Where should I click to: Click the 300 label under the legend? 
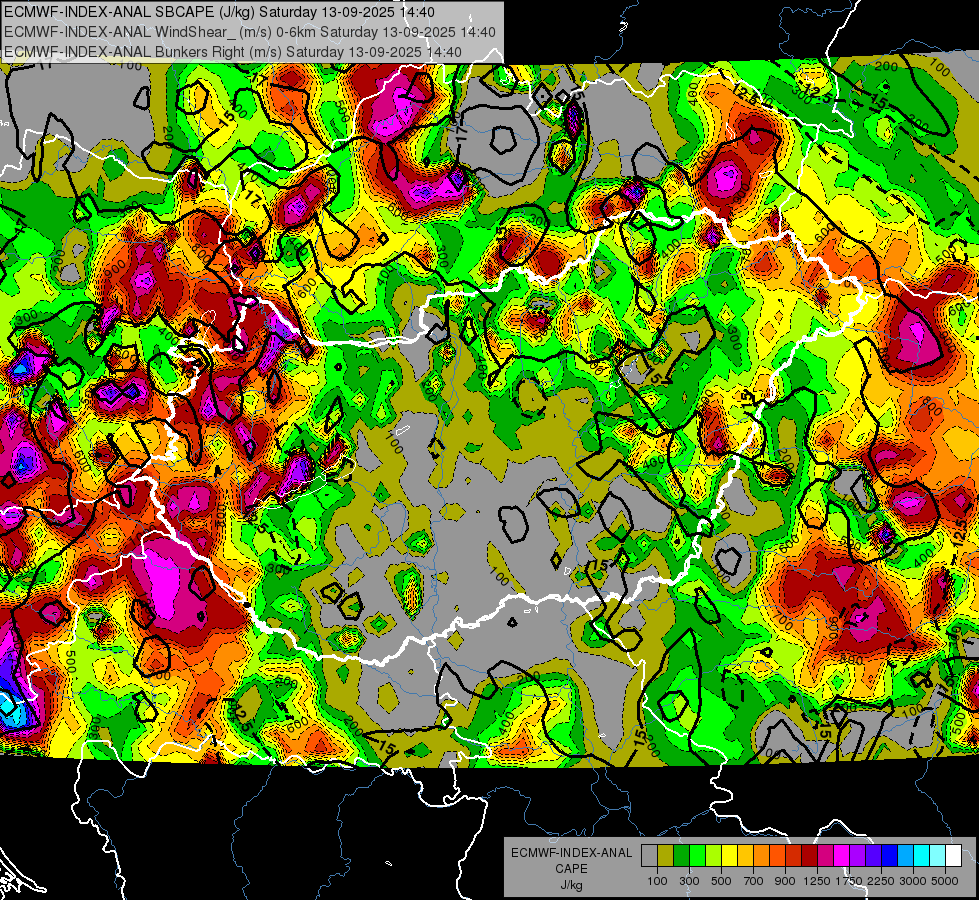point(689,881)
